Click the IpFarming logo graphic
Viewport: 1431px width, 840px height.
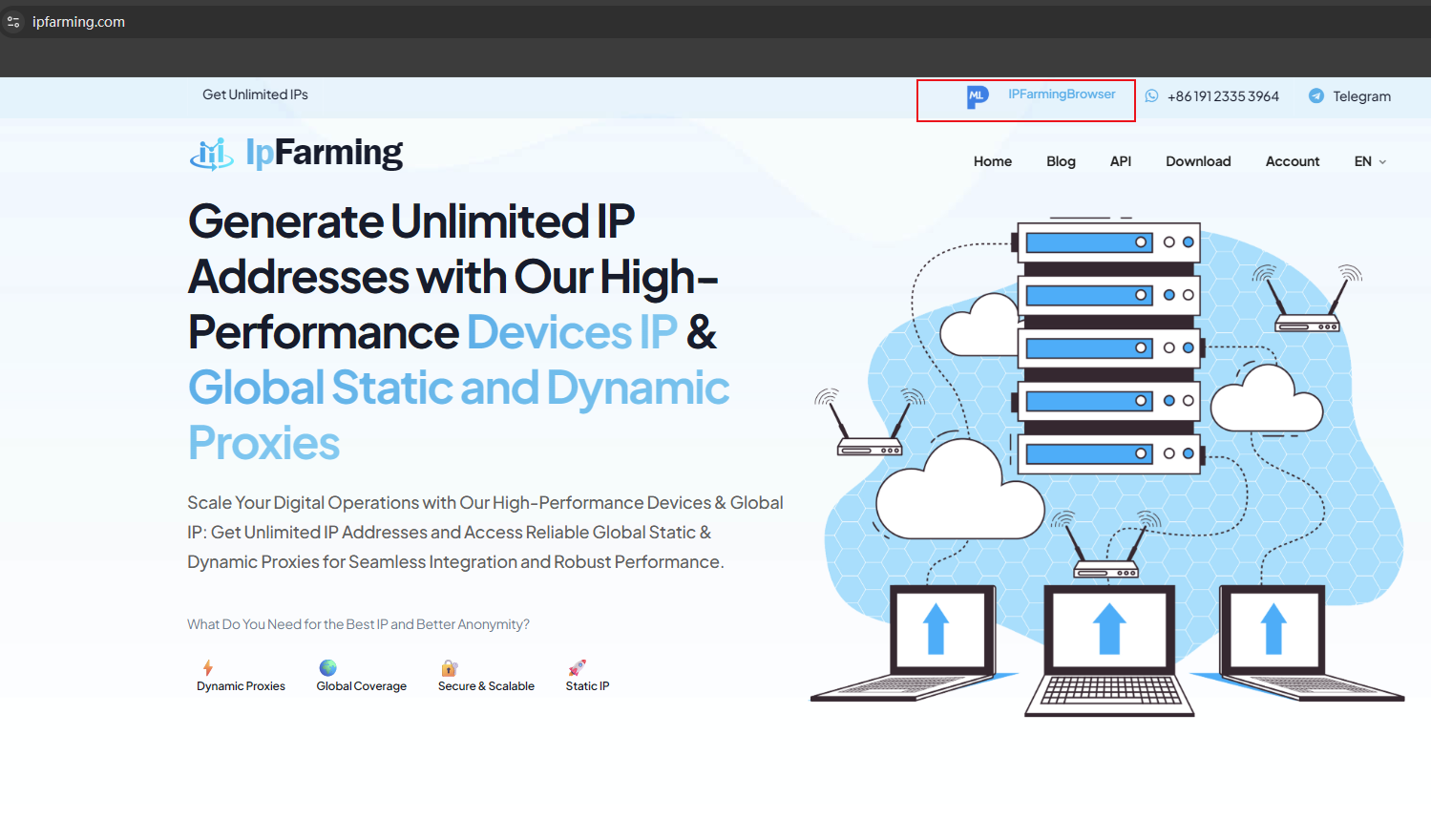click(212, 154)
